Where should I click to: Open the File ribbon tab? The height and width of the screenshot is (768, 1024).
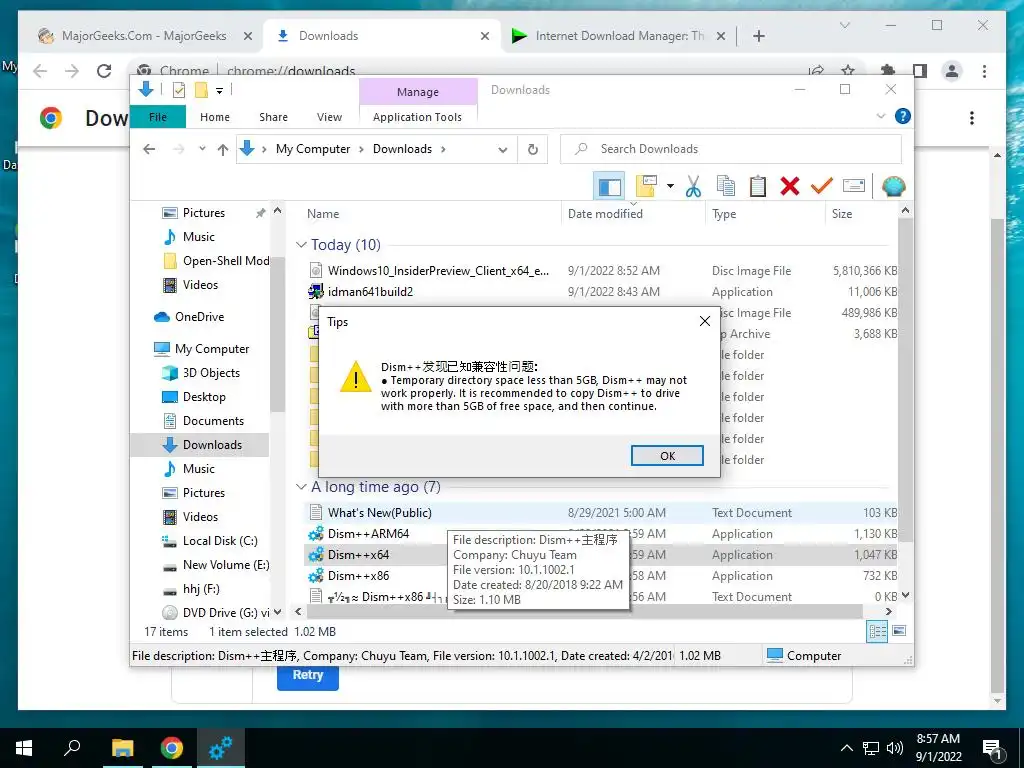pos(158,117)
